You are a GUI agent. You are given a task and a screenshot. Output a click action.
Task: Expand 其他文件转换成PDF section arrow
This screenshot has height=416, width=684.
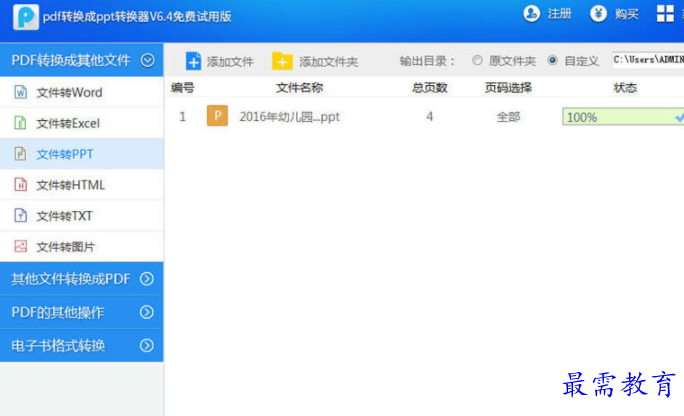pyautogui.click(x=147, y=279)
